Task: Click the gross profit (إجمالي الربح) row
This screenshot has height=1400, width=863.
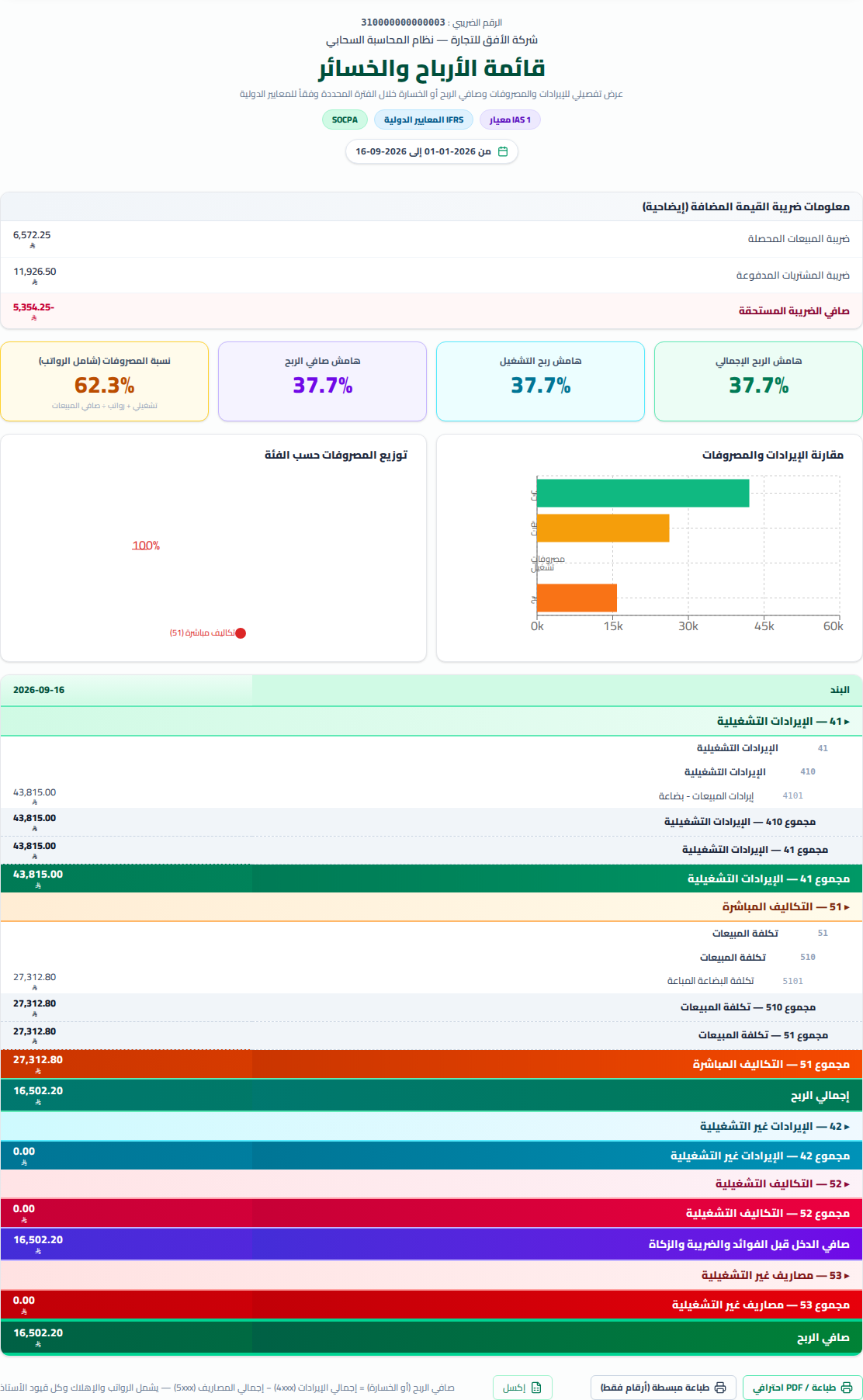Action: pos(431,1095)
